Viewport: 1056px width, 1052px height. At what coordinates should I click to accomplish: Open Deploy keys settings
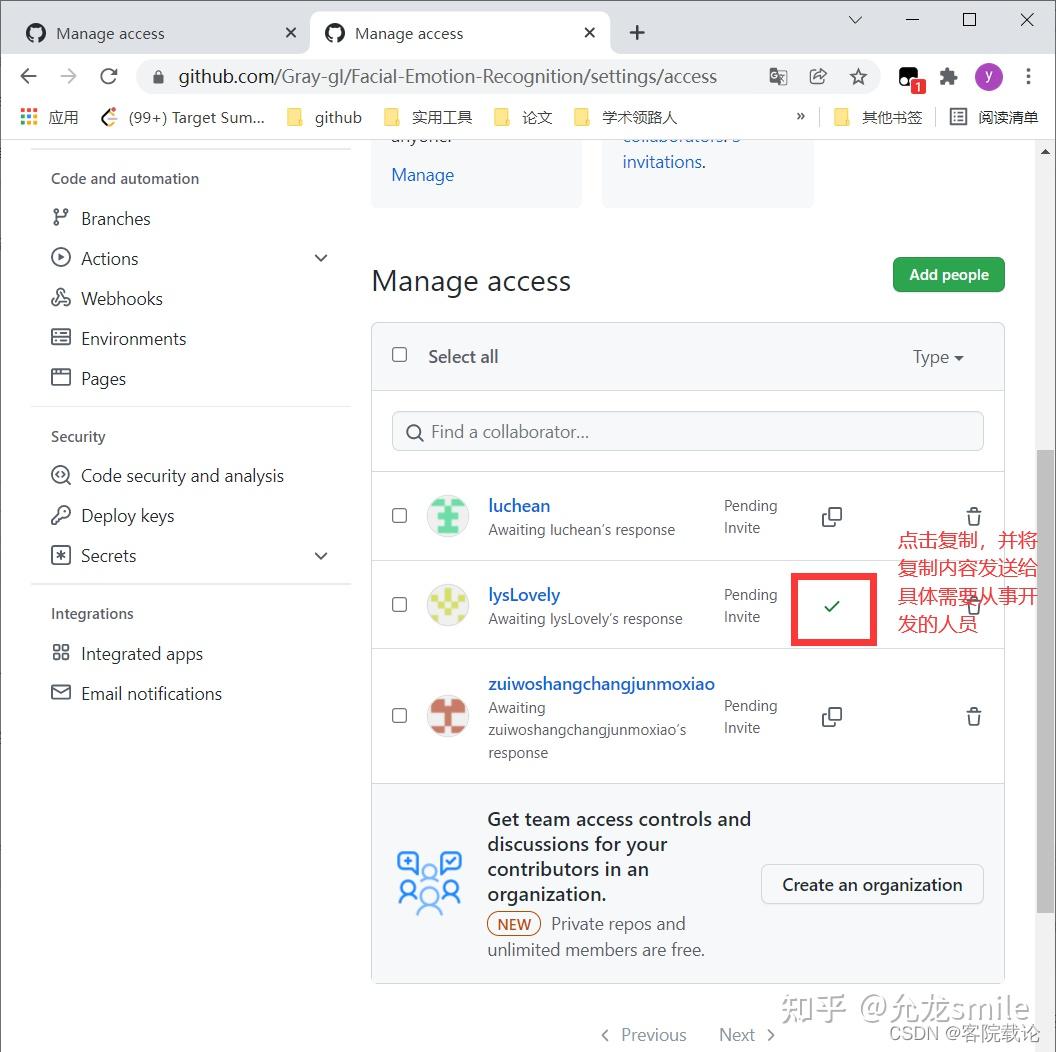coord(126,515)
